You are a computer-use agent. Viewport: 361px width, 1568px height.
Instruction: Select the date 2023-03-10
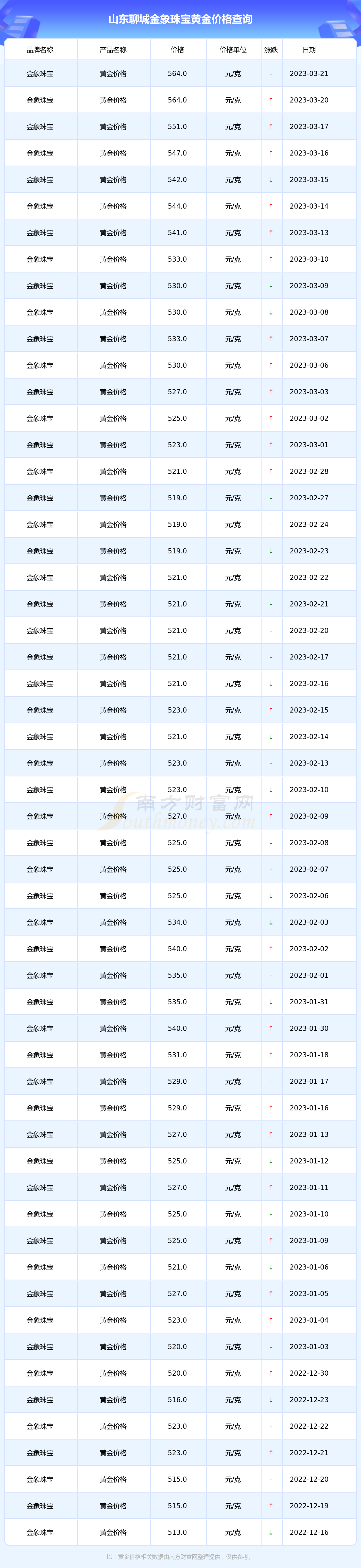[x=309, y=259]
